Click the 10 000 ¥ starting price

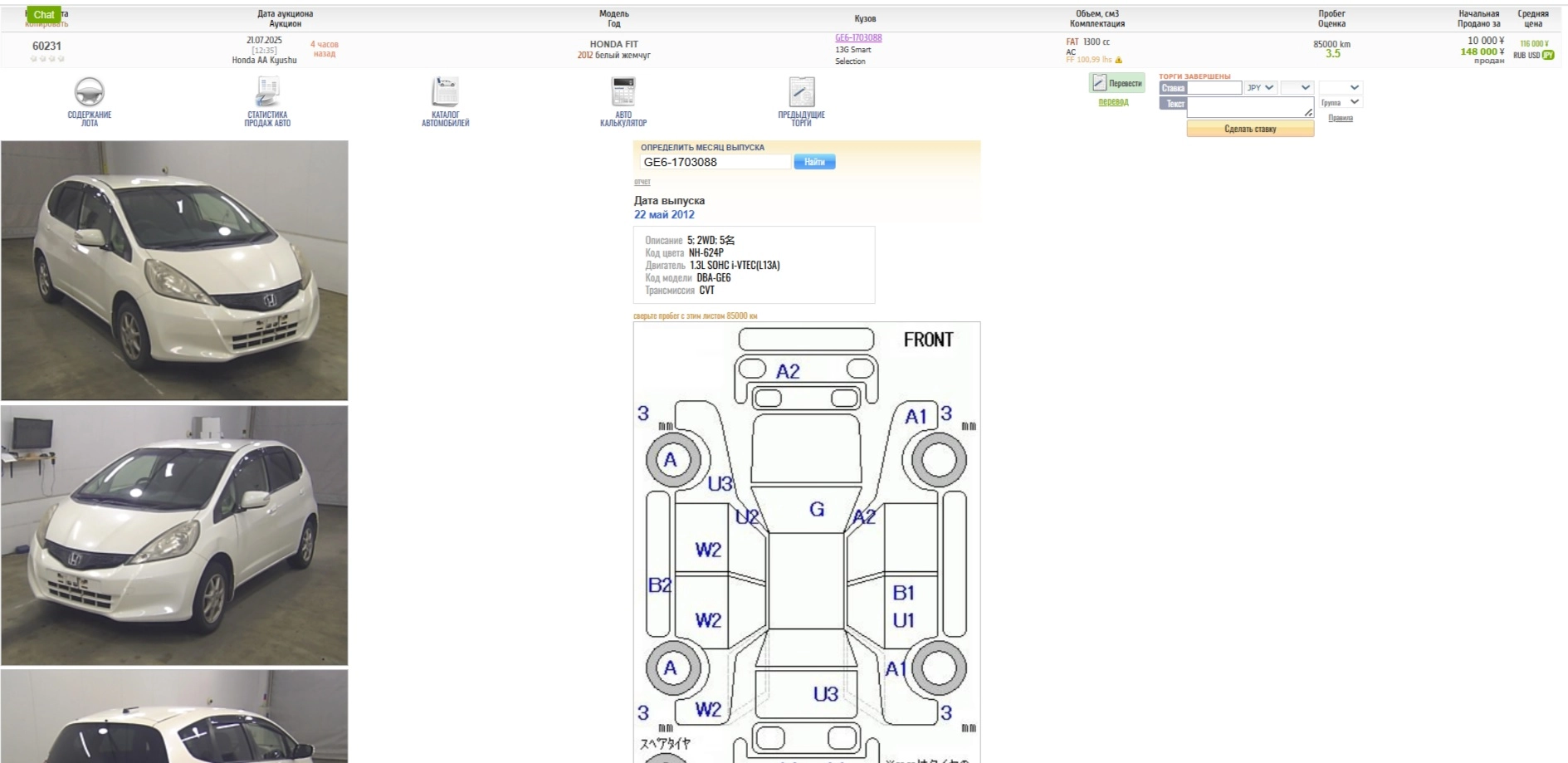(1485, 40)
